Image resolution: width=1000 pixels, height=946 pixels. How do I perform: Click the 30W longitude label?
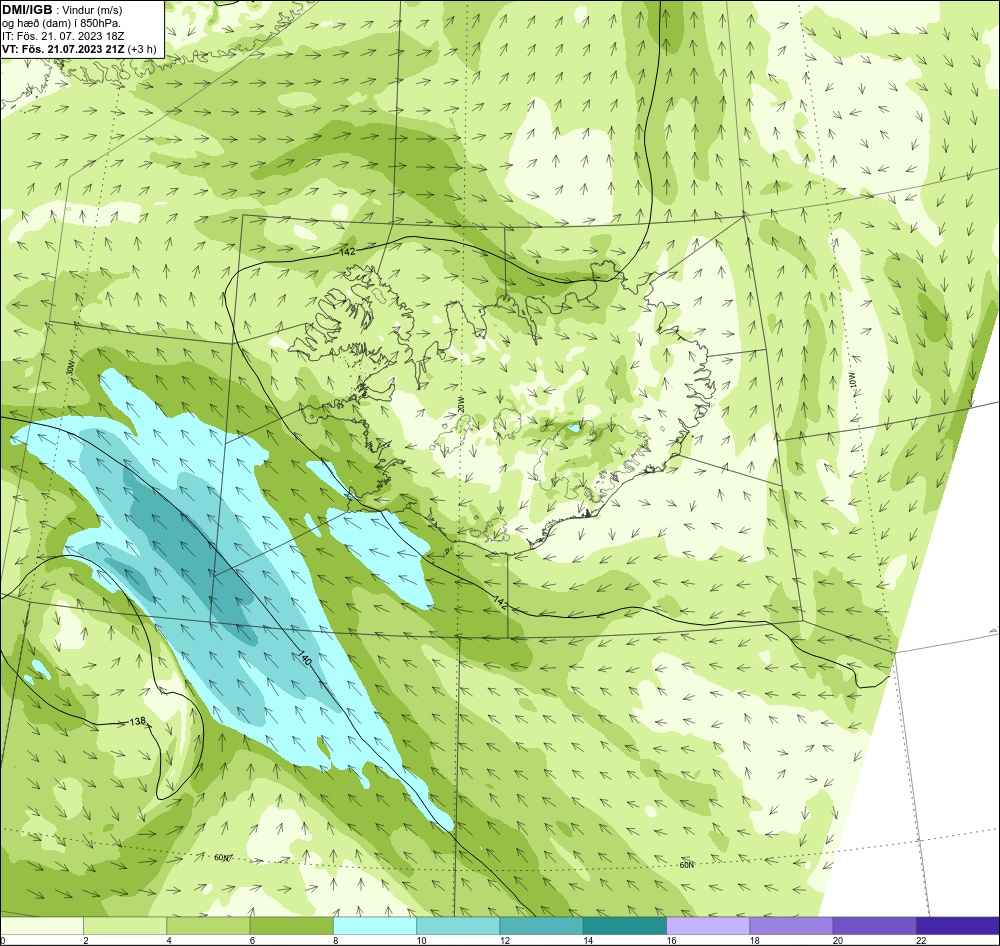[70, 368]
